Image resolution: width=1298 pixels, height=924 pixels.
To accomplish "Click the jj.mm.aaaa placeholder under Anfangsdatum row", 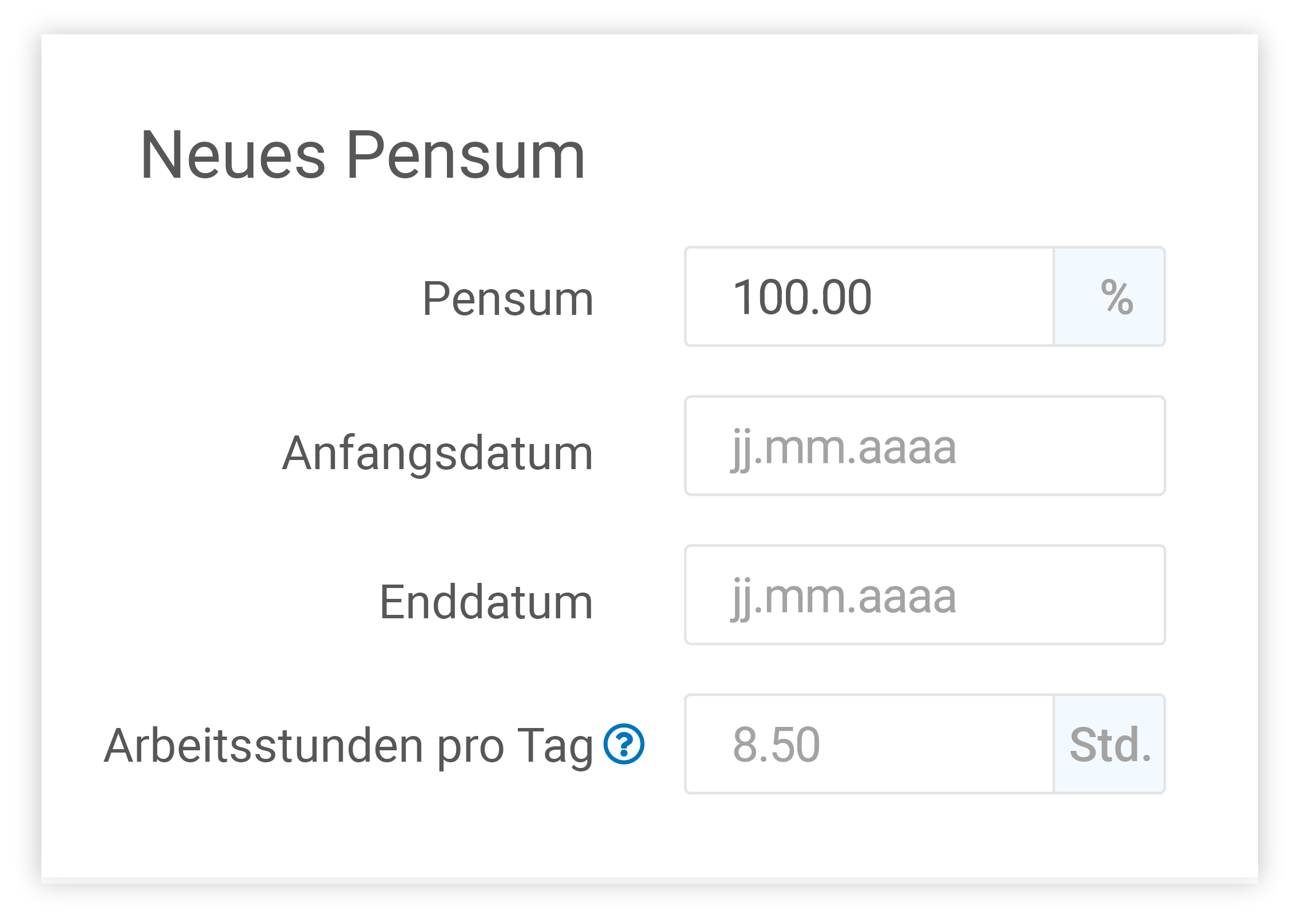I will click(844, 447).
